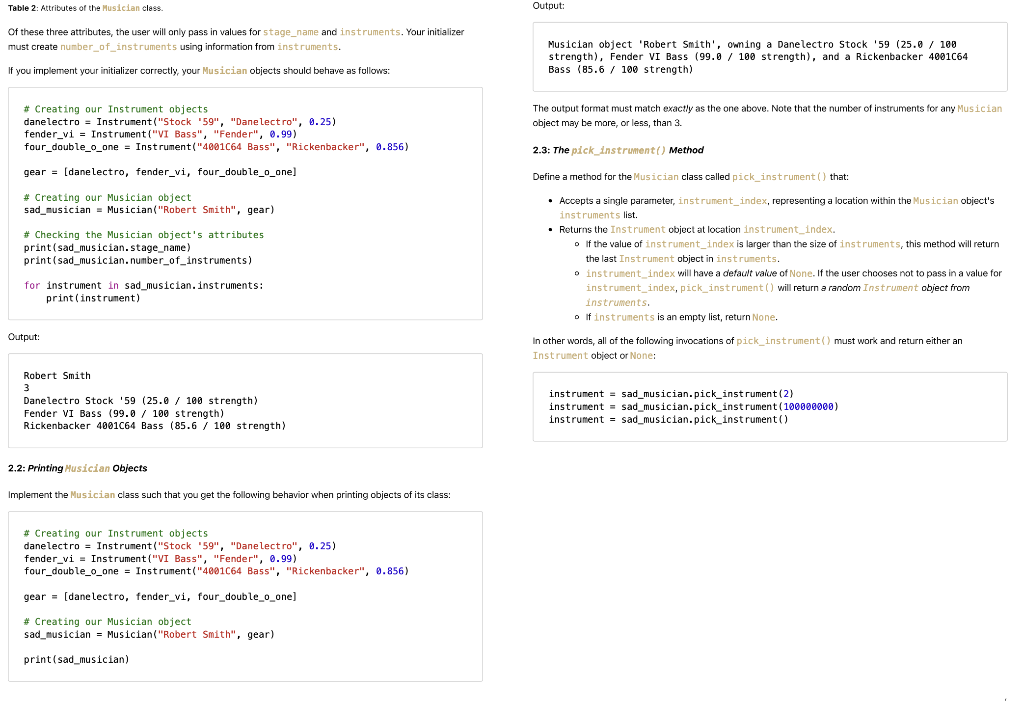This screenshot has height=701, width=1024.
Task: Click the indented 'print(instrument)' code line
Action: click(x=93, y=298)
